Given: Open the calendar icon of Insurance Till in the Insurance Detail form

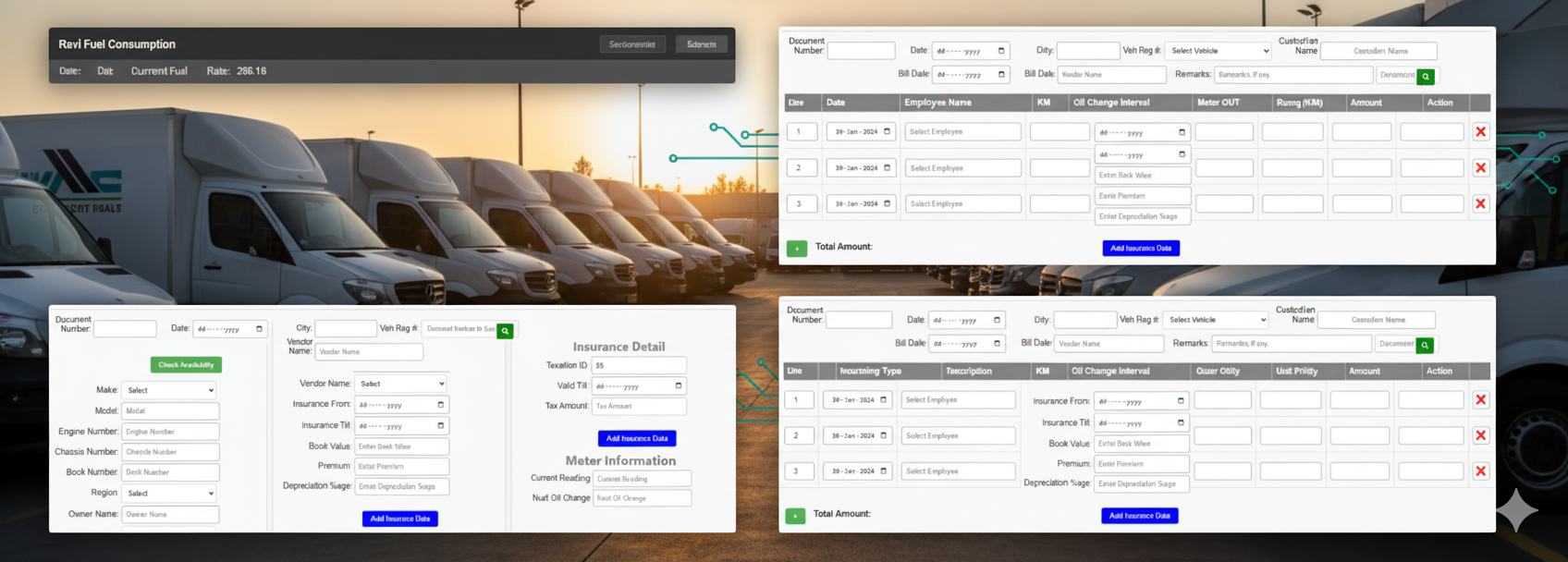Looking at the screenshot, I should [440, 425].
